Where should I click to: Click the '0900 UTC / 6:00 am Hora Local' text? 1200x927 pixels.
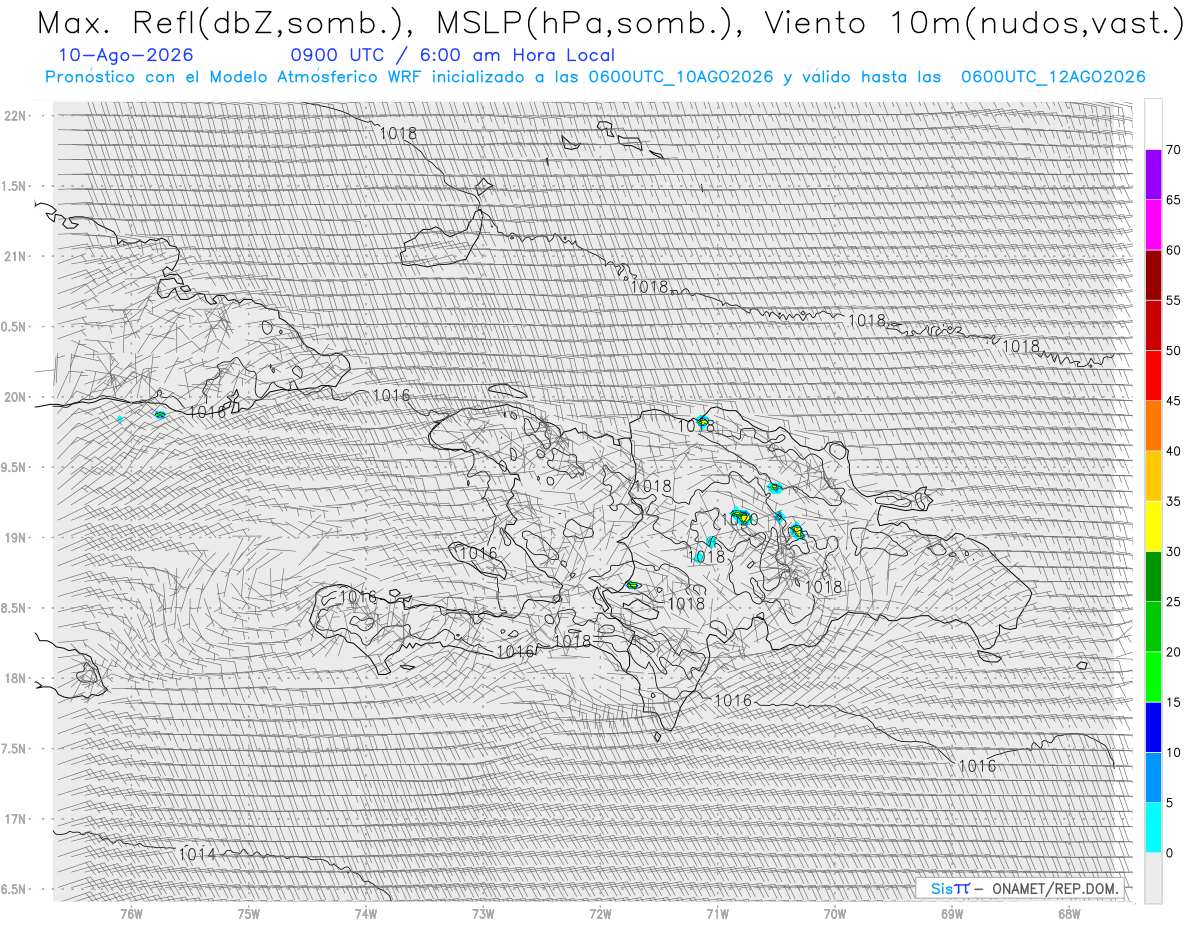coord(453,55)
